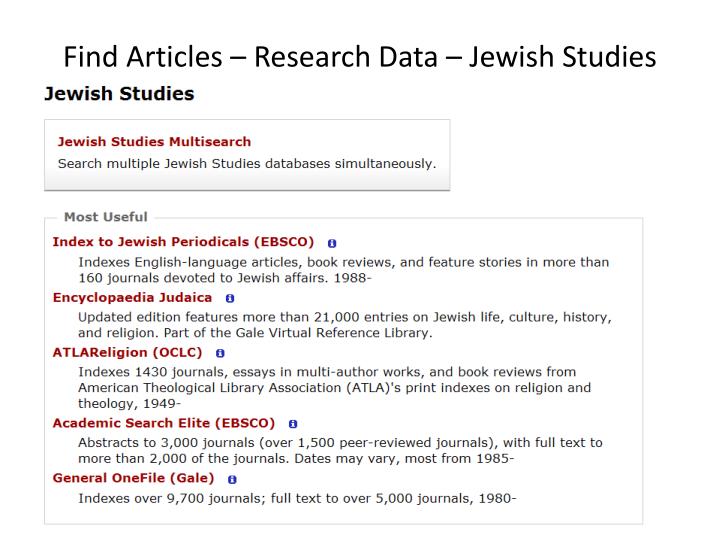Click description starting 'Updated edition features more than 21,000'
Image resolution: width=720 pixels, height=540 pixels.
[x=345, y=325]
